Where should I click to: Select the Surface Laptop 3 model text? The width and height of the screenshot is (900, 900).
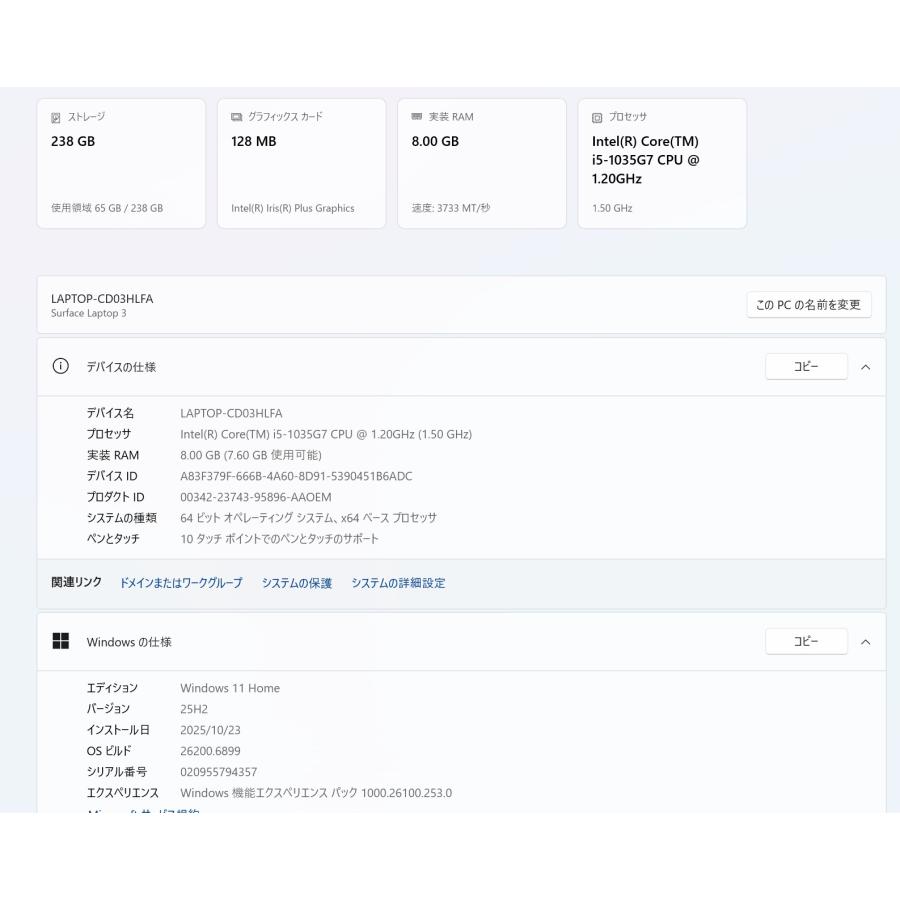88,313
